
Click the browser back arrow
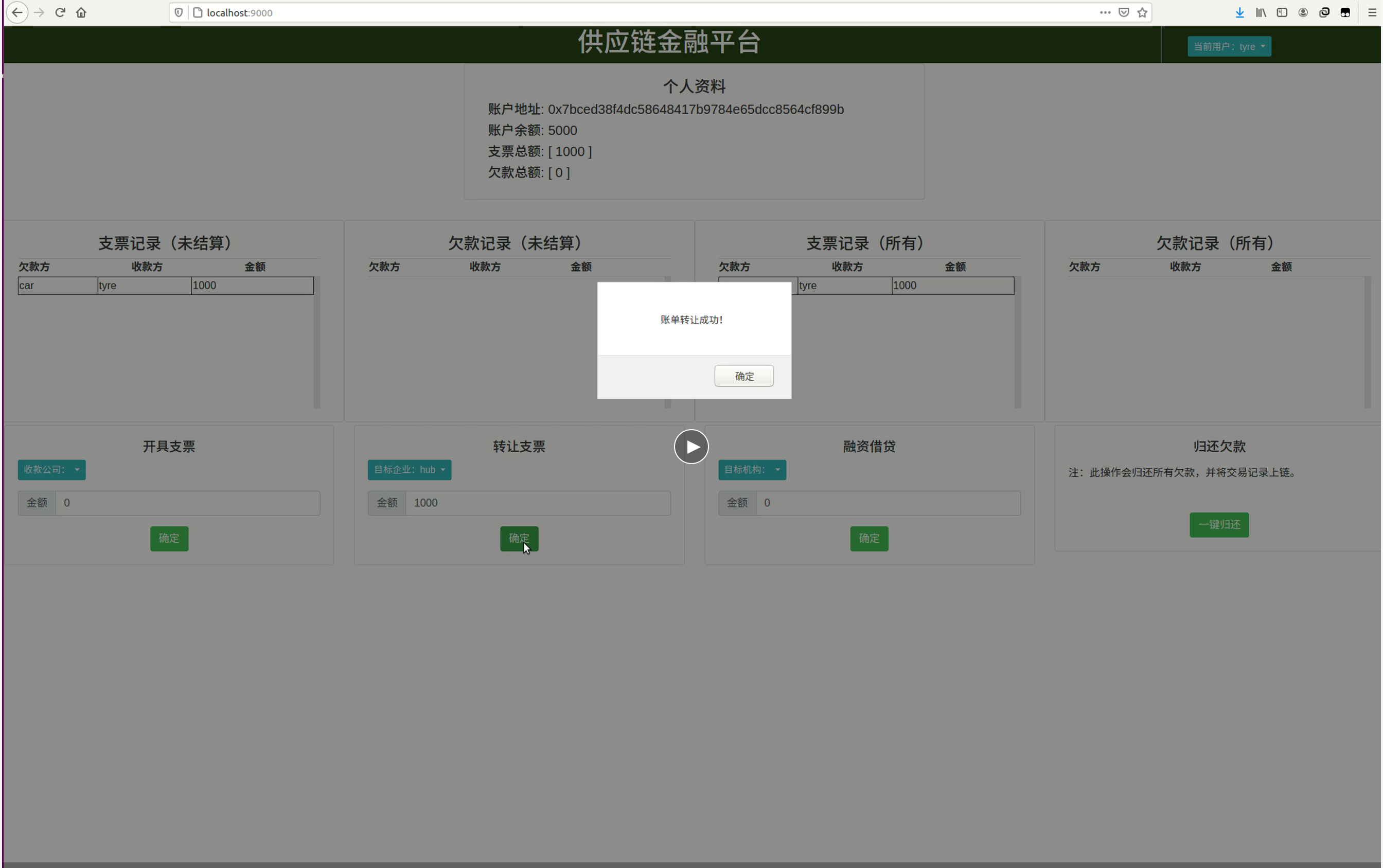(x=16, y=13)
